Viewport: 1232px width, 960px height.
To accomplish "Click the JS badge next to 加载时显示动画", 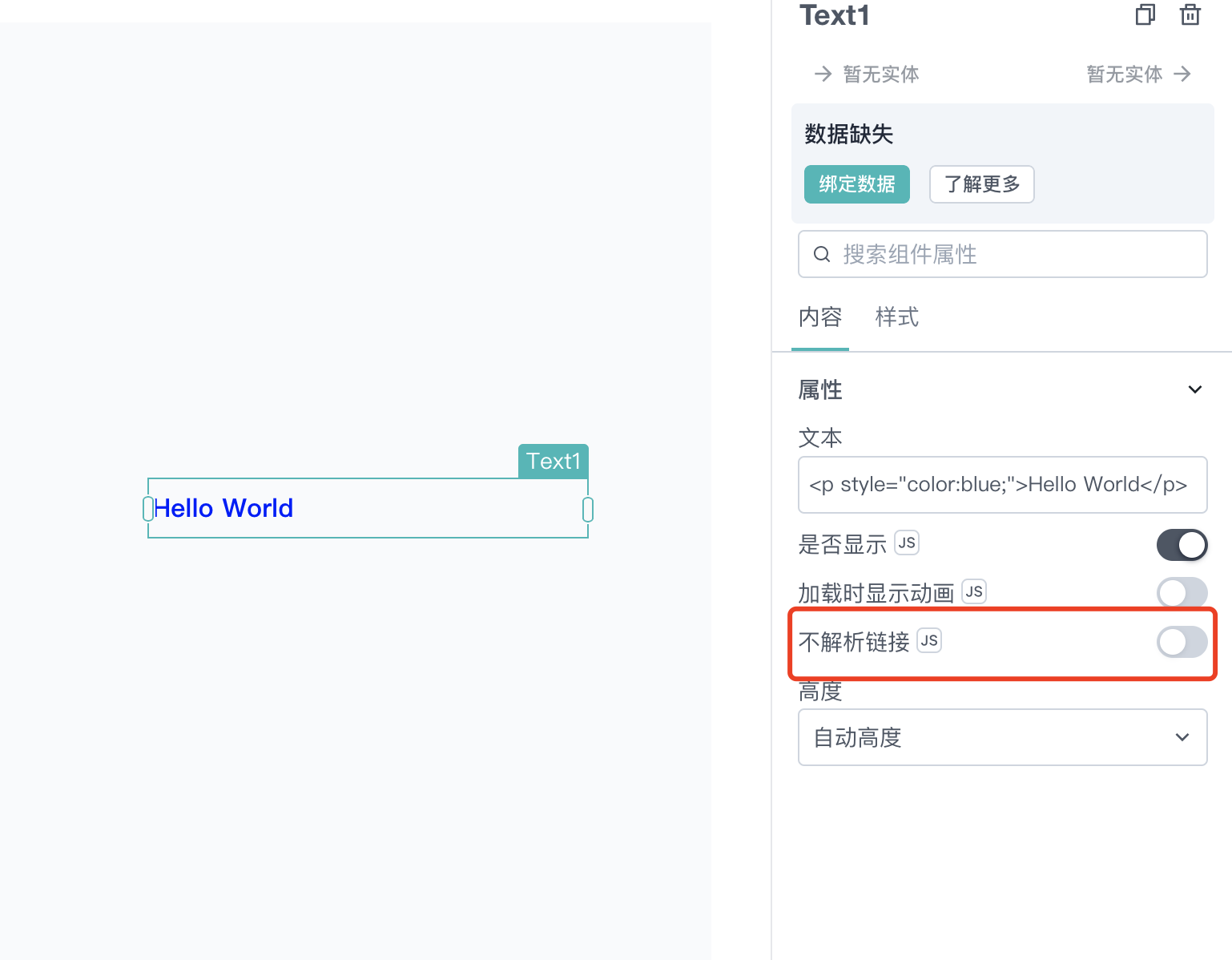I will (x=973, y=591).
